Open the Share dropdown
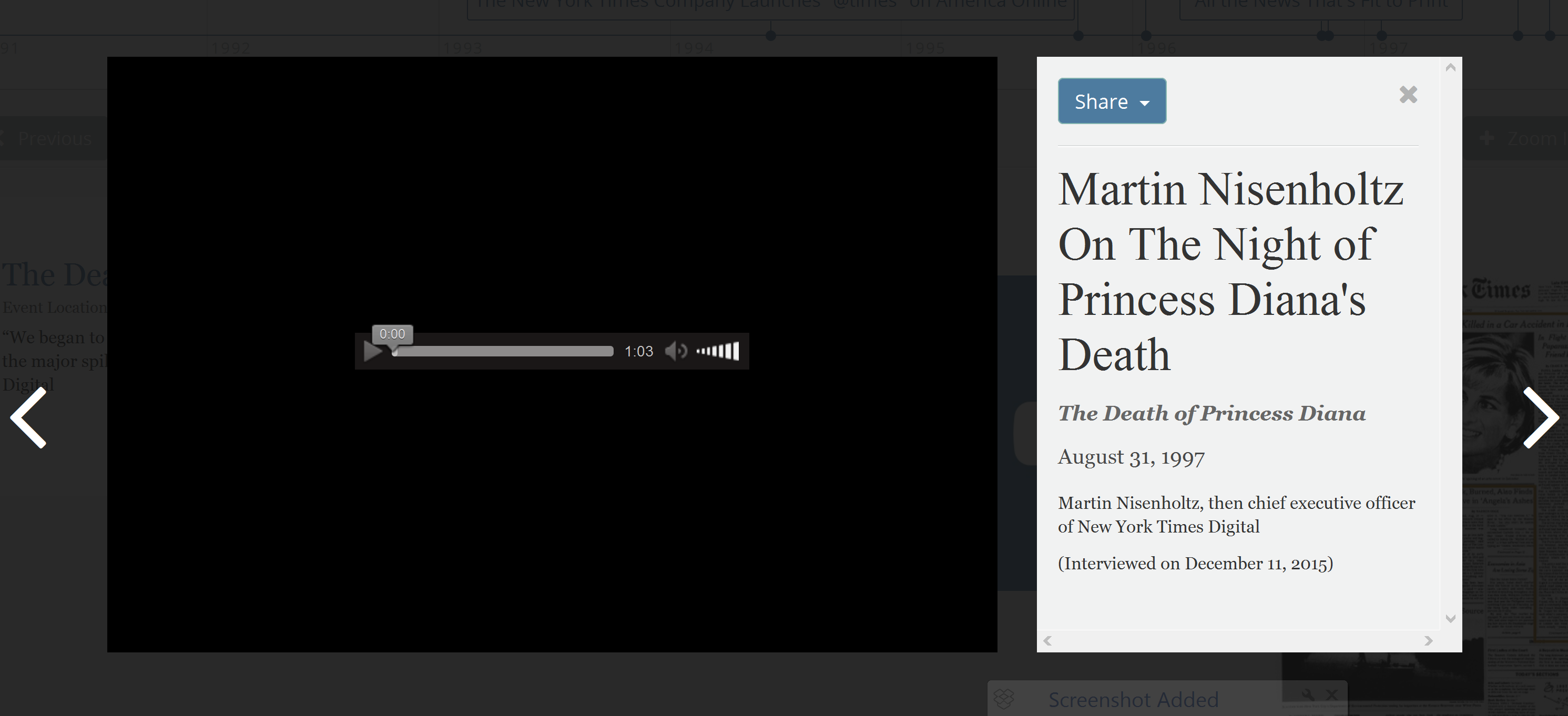Image resolution: width=1568 pixels, height=716 pixels. tap(1112, 101)
